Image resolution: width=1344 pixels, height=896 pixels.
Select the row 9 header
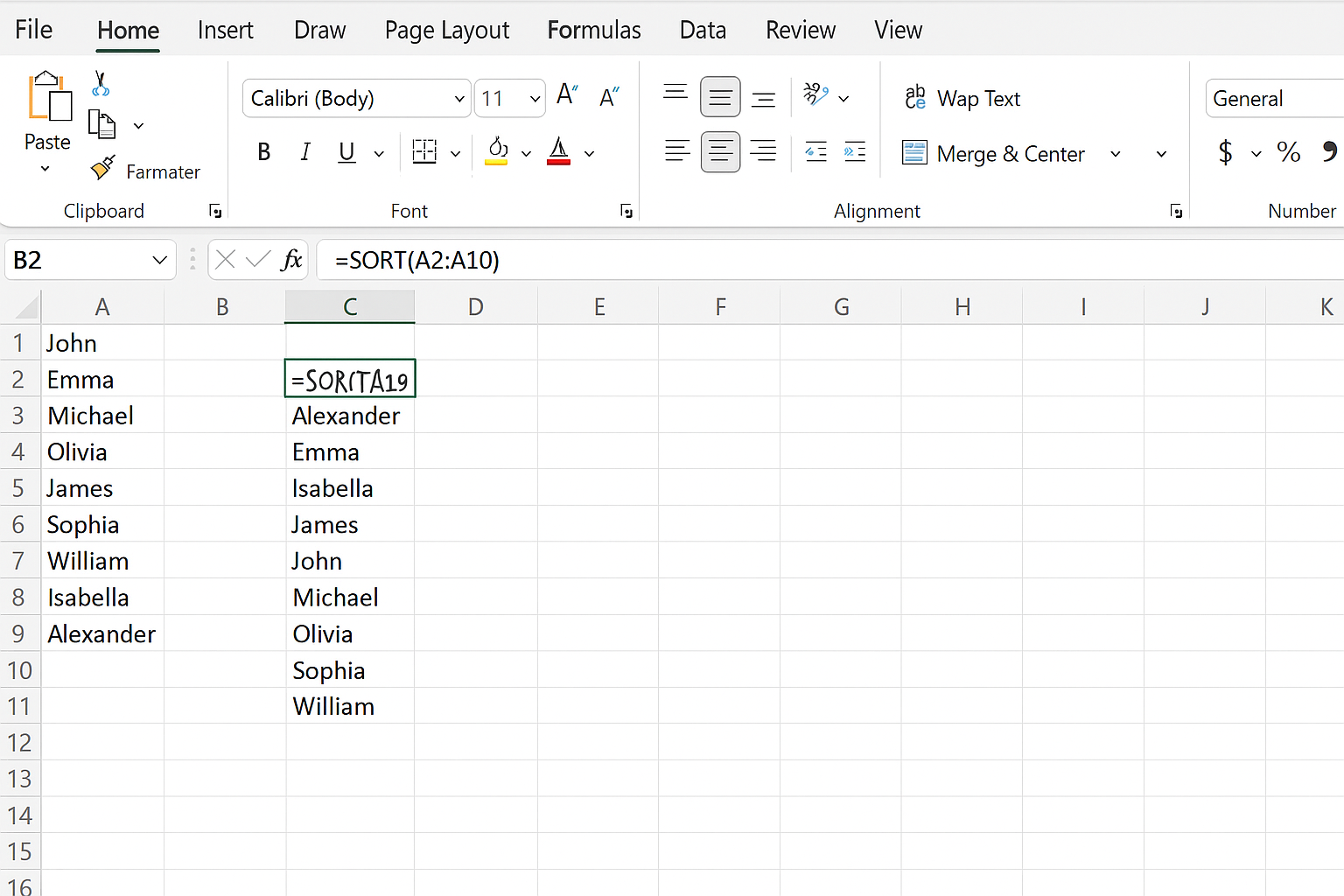pos(19,633)
